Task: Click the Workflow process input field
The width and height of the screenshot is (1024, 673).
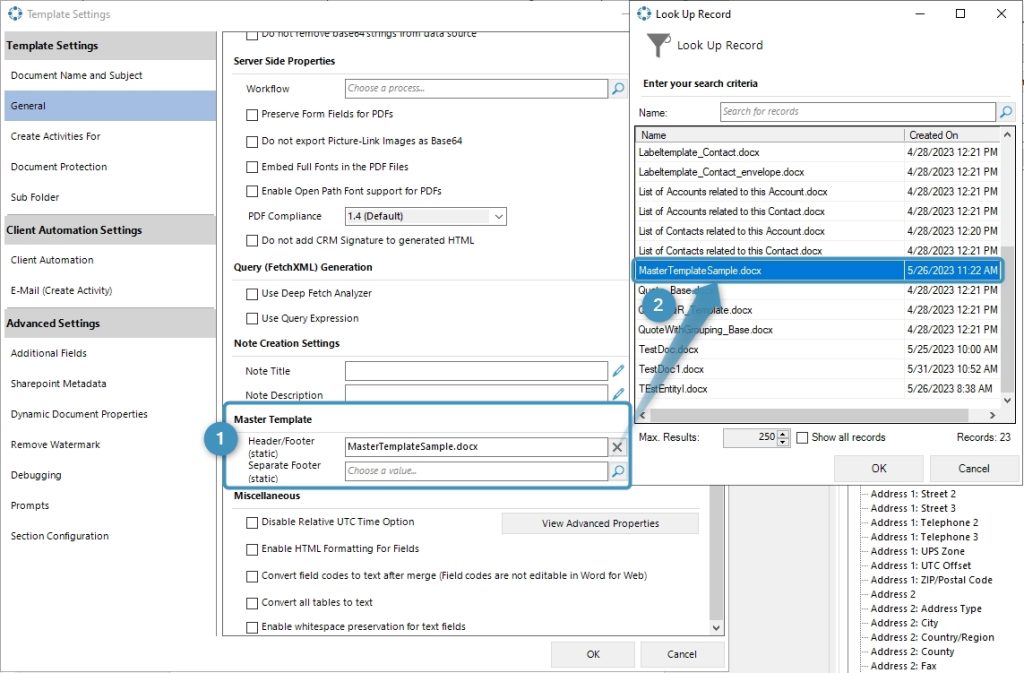Action: [476, 89]
